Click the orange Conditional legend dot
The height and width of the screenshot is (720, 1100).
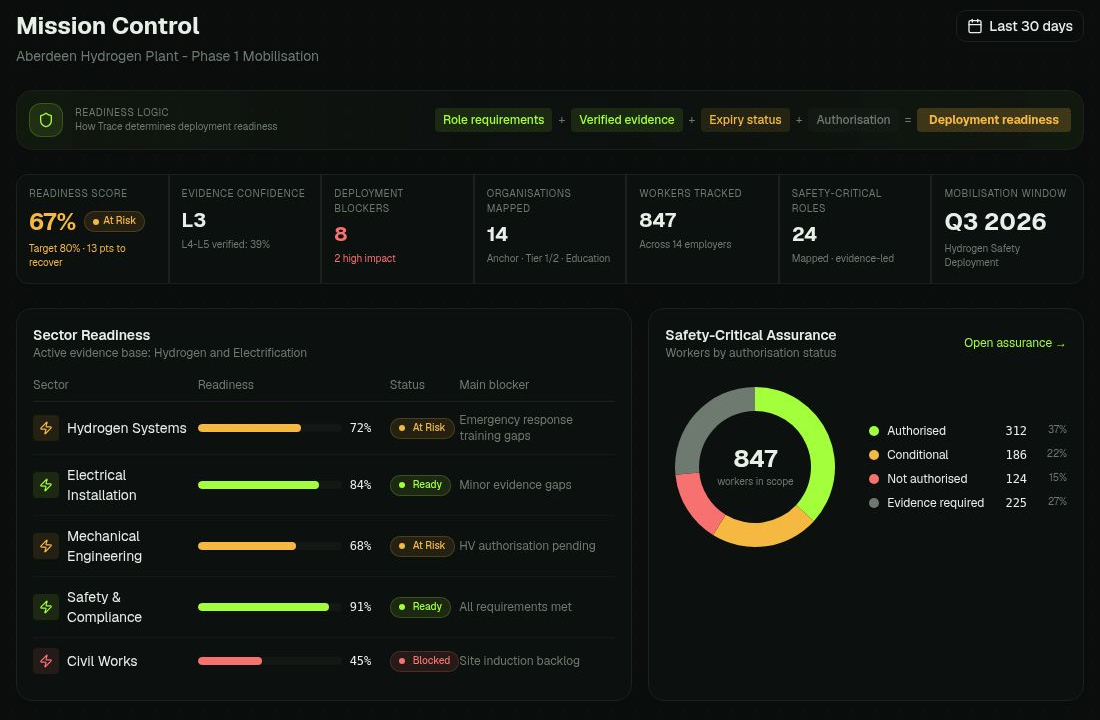pyautogui.click(x=873, y=455)
